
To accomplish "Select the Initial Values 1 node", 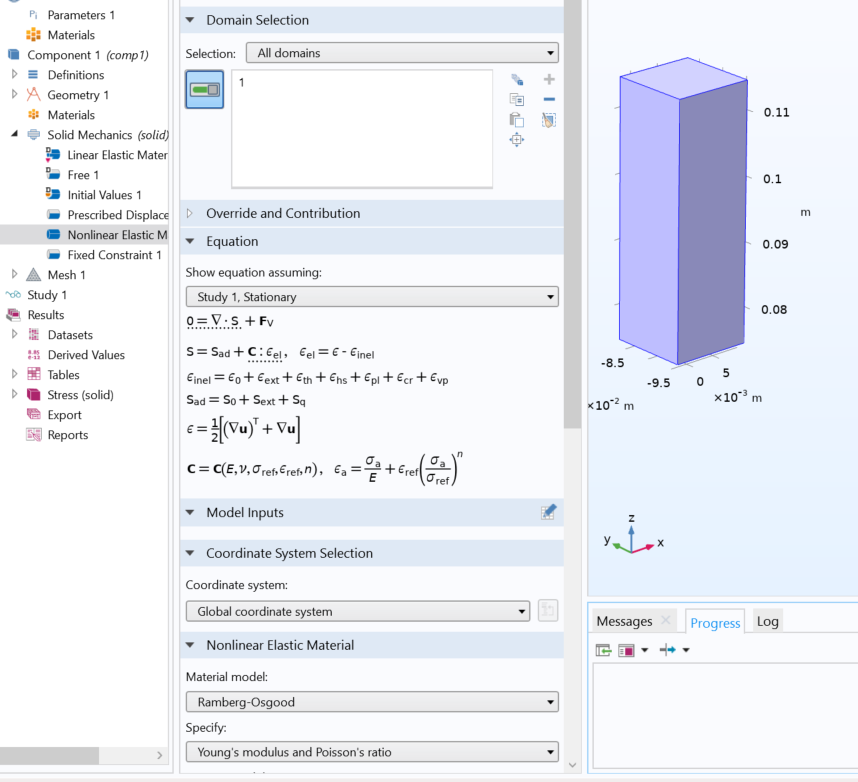I will pos(105,195).
